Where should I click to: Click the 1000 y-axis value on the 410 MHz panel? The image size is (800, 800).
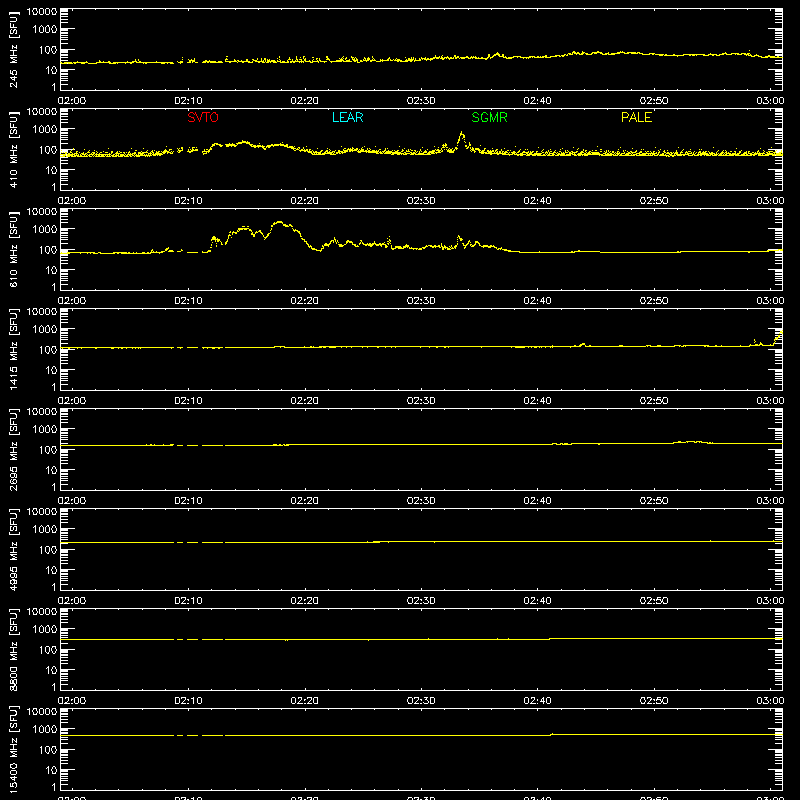click(x=45, y=130)
